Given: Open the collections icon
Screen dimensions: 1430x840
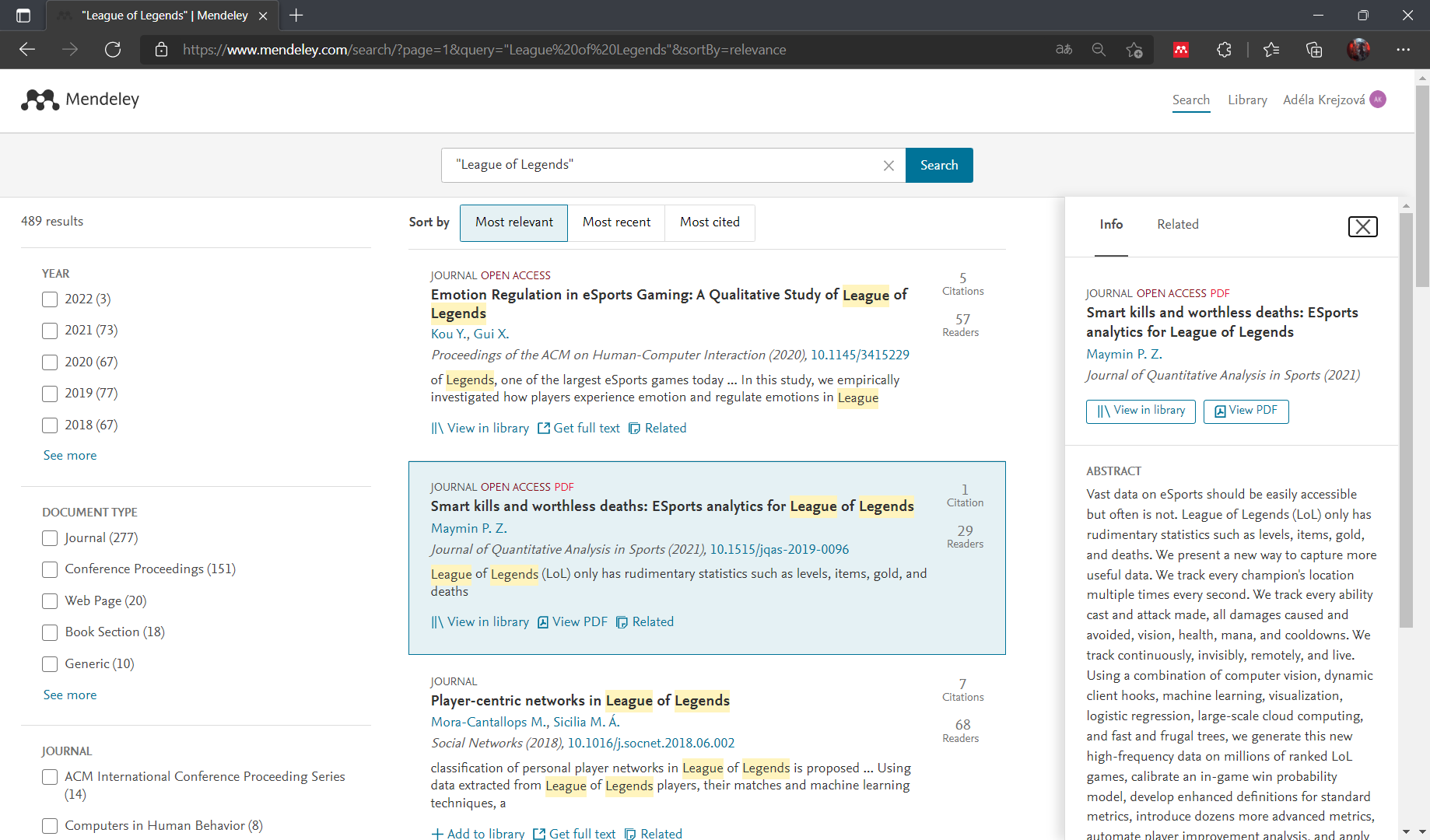Looking at the screenshot, I should pyautogui.click(x=1314, y=50).
